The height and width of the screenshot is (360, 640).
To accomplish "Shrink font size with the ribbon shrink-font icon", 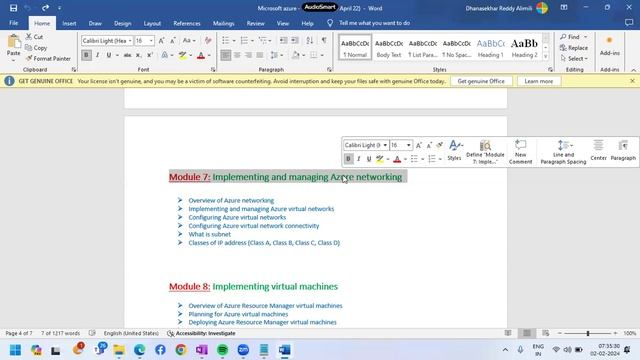I will 173,40.
